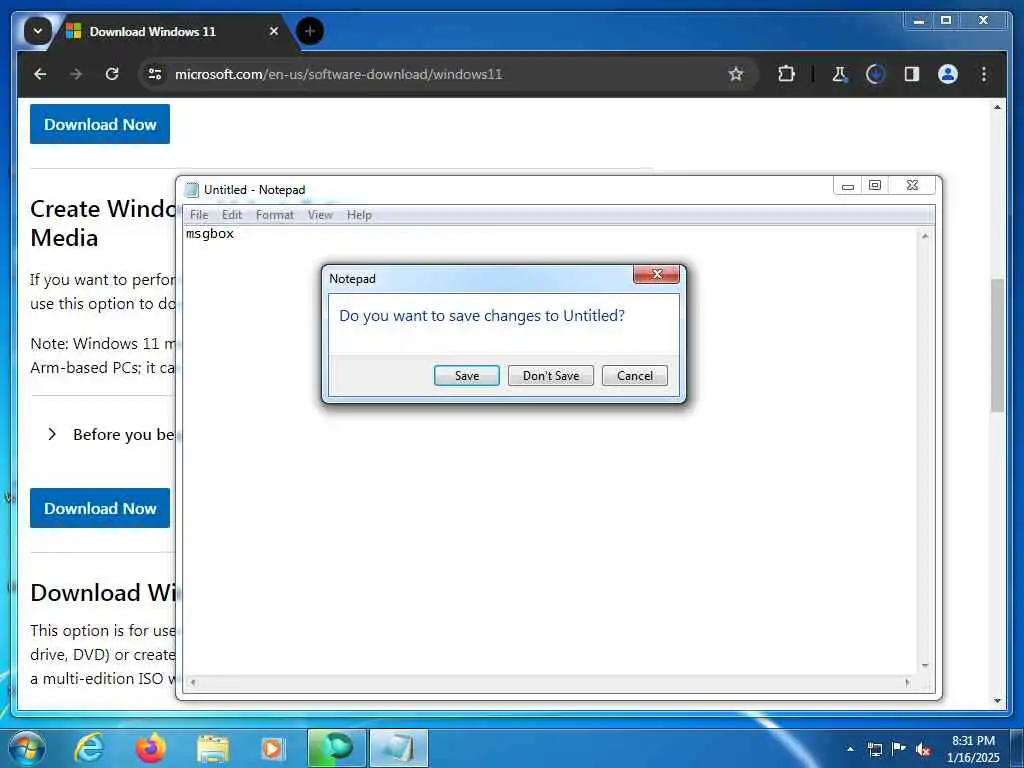Launch Firefox from the taskbar

pos(151,748)
